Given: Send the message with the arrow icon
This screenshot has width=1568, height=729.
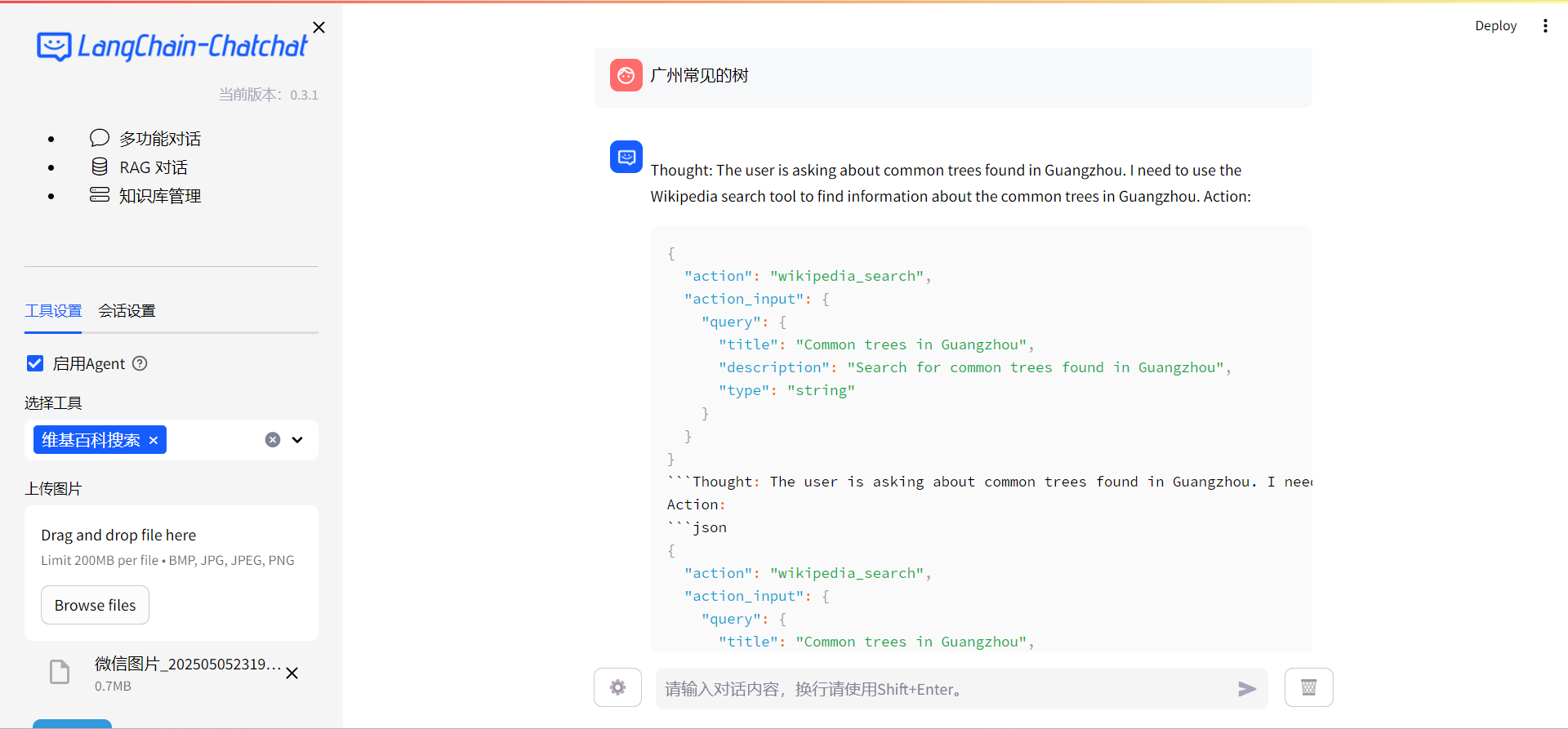Looking at the screenshot, I should 1247,689.
